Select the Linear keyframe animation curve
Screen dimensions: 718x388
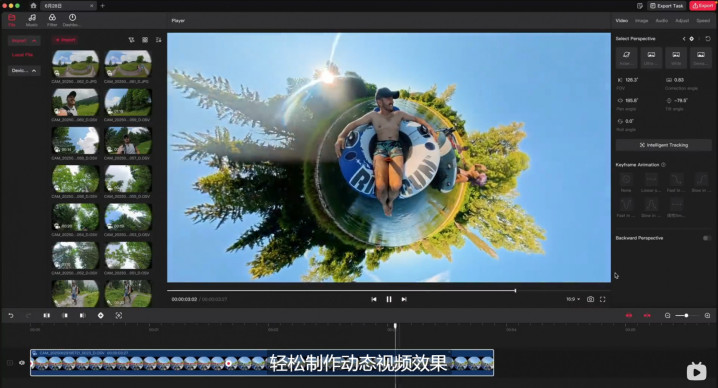651,182
